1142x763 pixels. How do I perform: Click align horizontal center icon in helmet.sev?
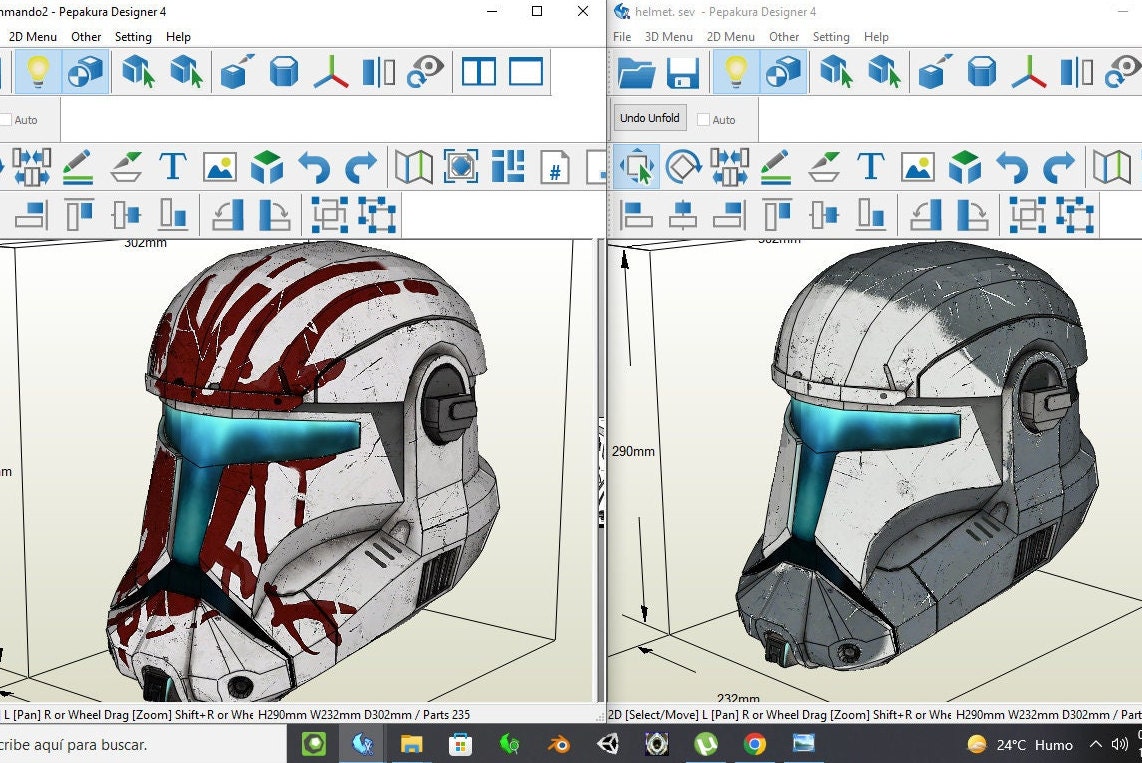tap(683, 215)
